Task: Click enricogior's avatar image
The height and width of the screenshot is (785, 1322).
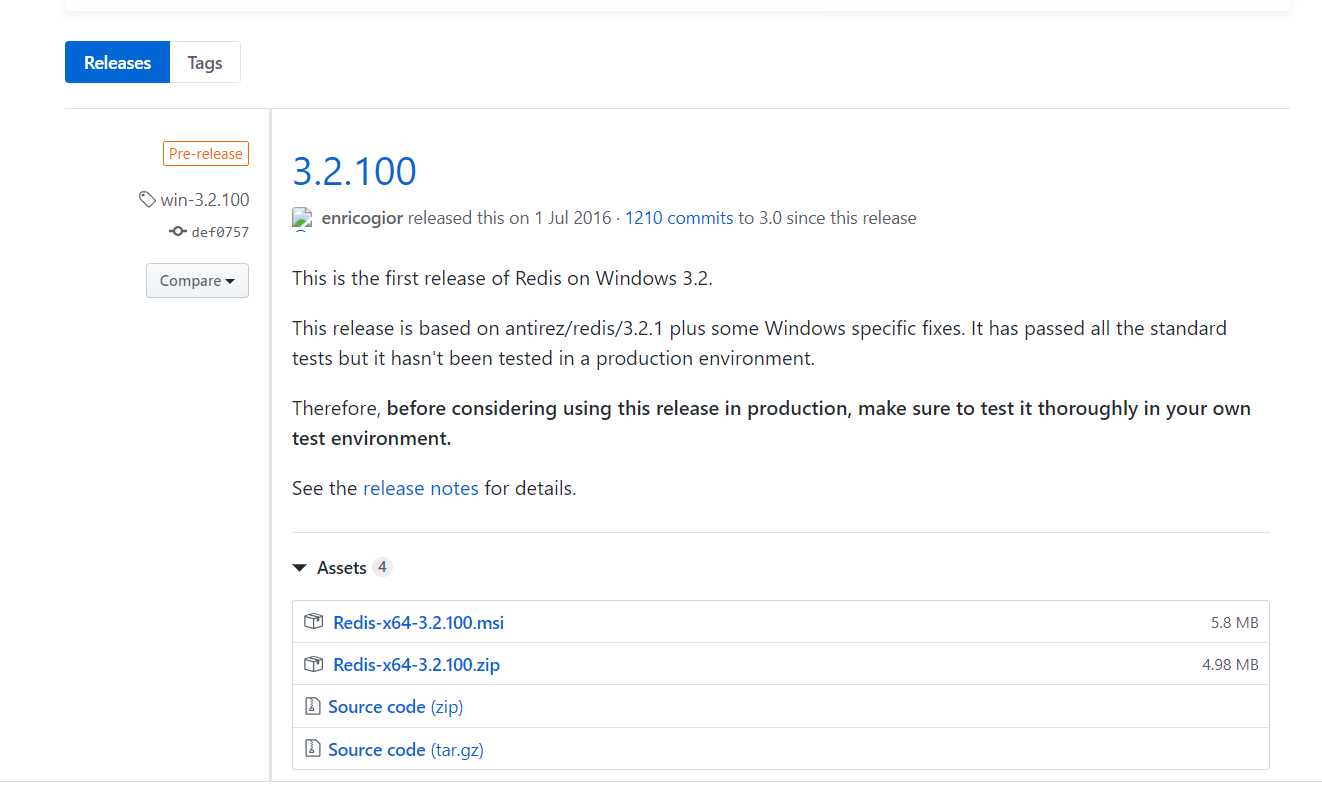Action: tap(302, 218)
